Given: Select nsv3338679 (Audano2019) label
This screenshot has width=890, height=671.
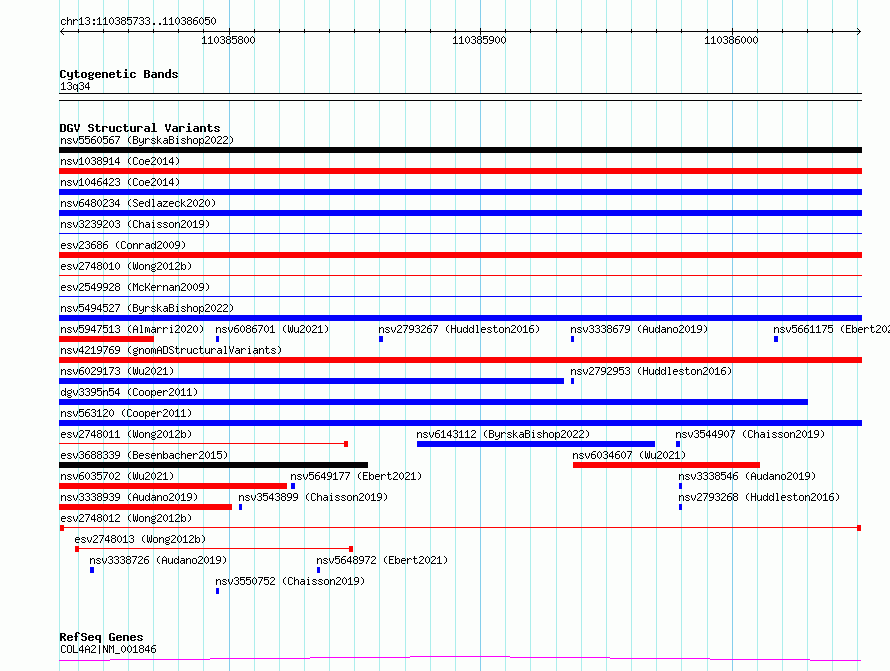Looking at the screenshot, I should [x=639, y=329].
